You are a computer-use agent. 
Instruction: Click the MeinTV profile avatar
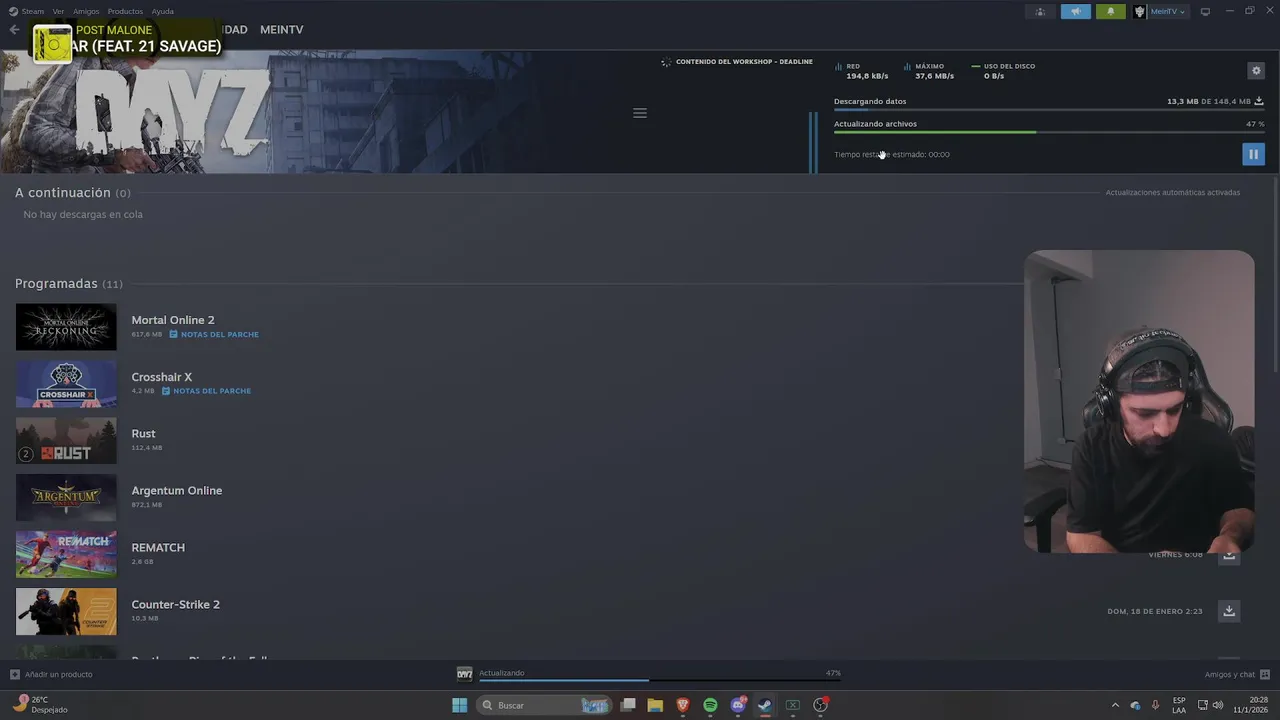point(1139,11)
